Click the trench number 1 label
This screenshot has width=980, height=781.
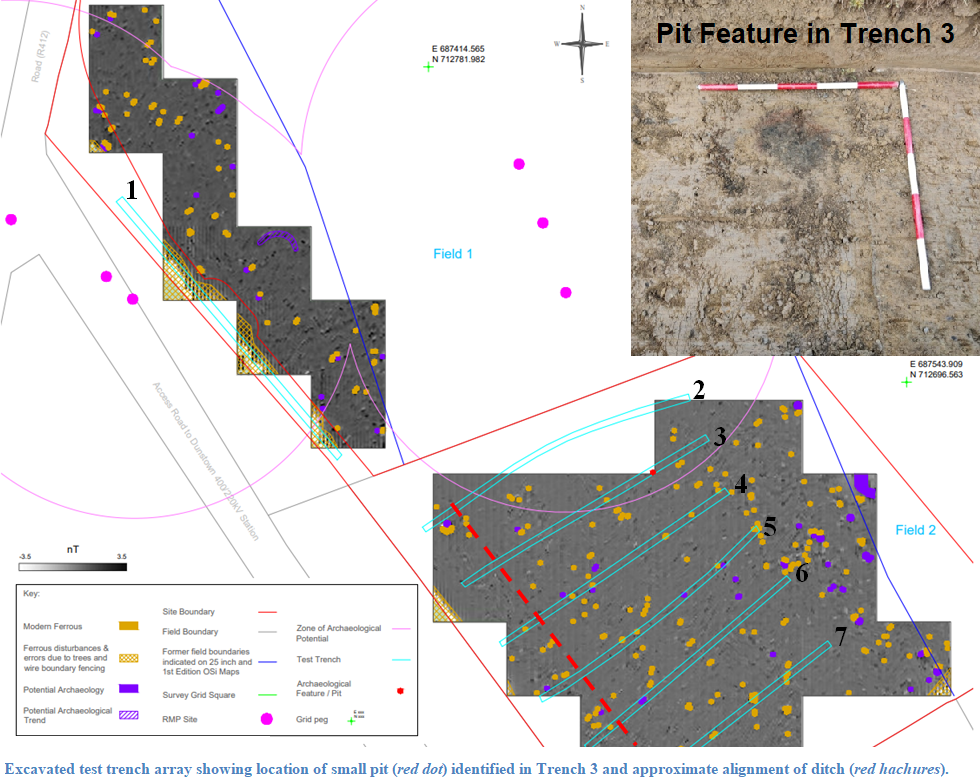131,186
